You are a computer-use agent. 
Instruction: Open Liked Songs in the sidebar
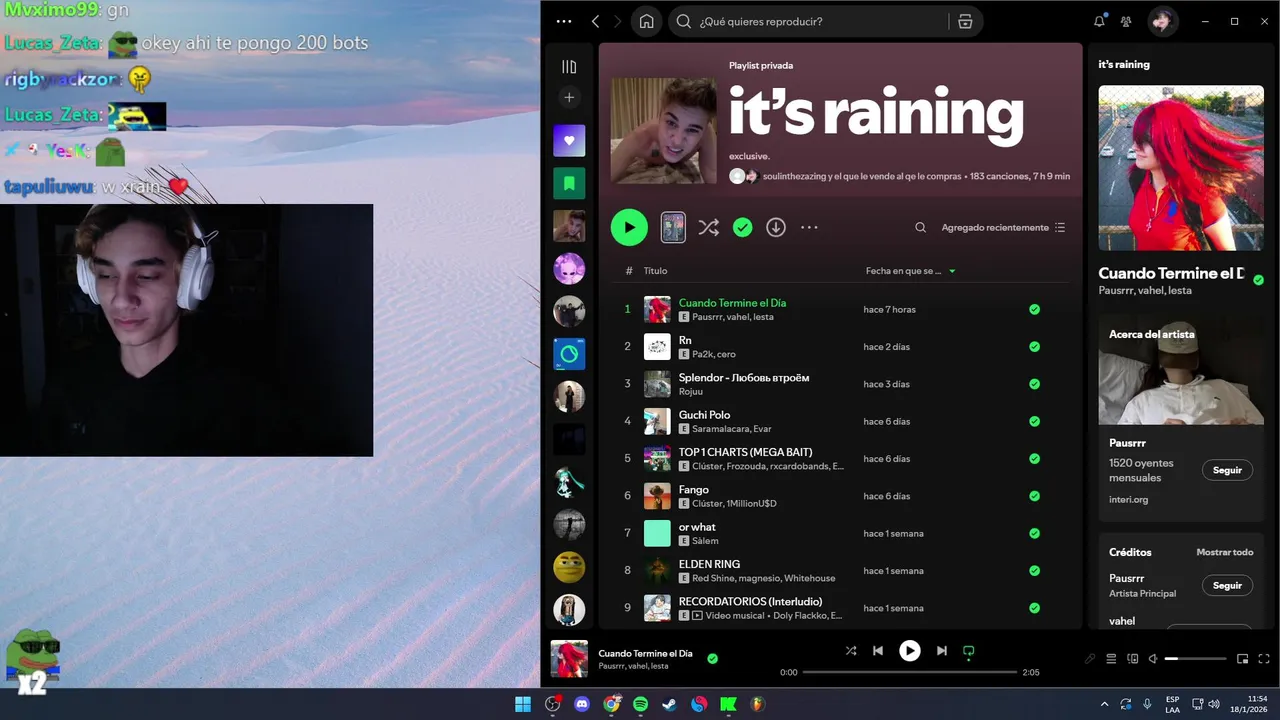coord(569,141)
